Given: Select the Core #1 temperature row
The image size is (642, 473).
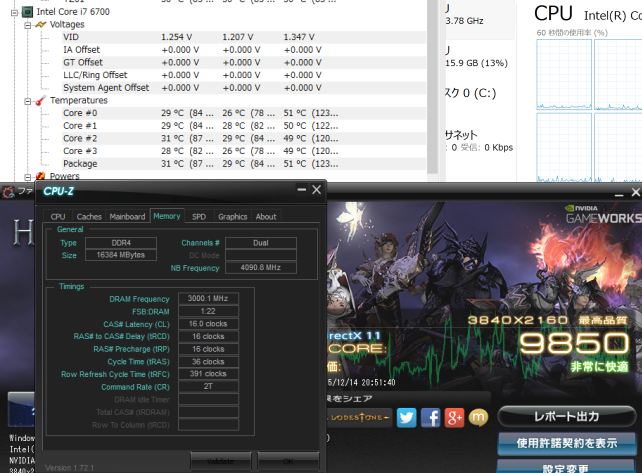Looking at the screenshot, I should pos(243,126).
